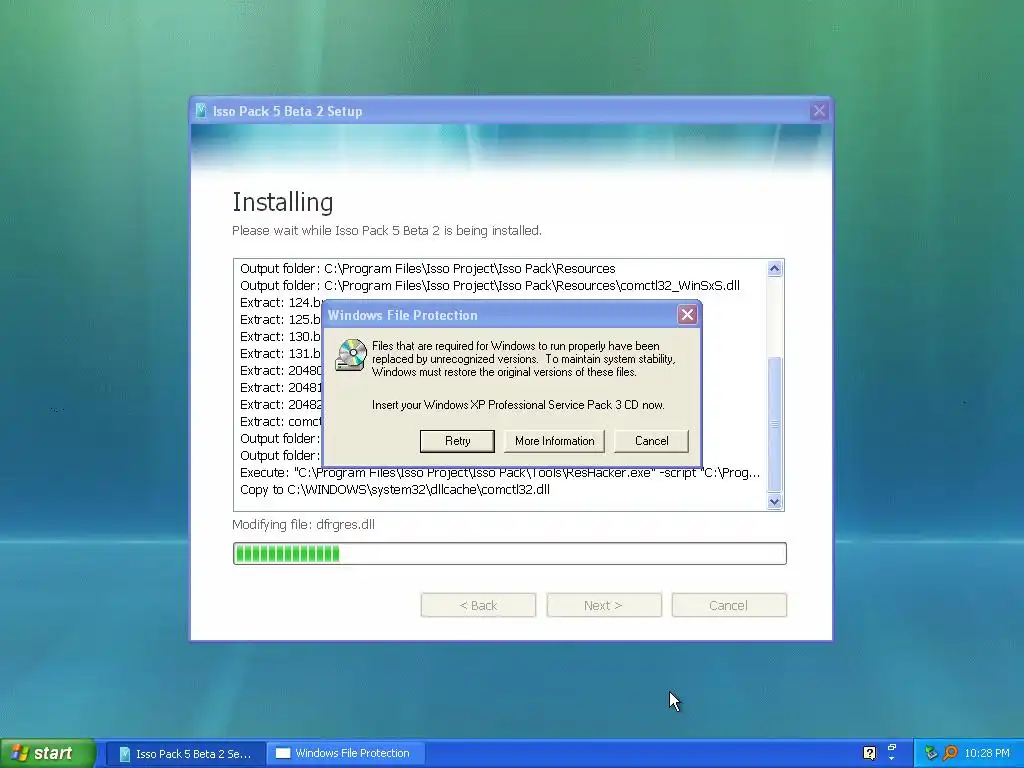1024x768 pixels.
Task: Click the 'Extract: 124' log line
Action: pos(281,302)
